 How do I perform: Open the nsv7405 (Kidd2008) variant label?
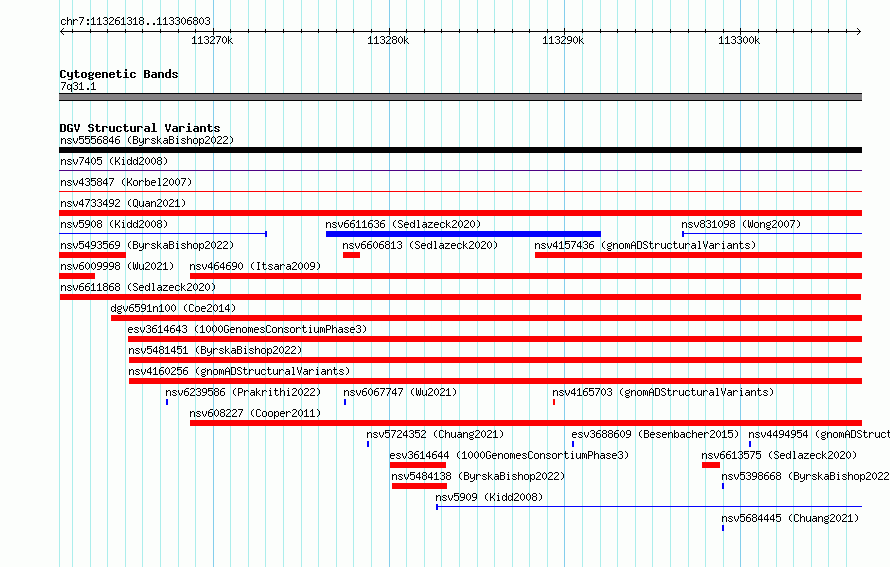tap(114, 161)
